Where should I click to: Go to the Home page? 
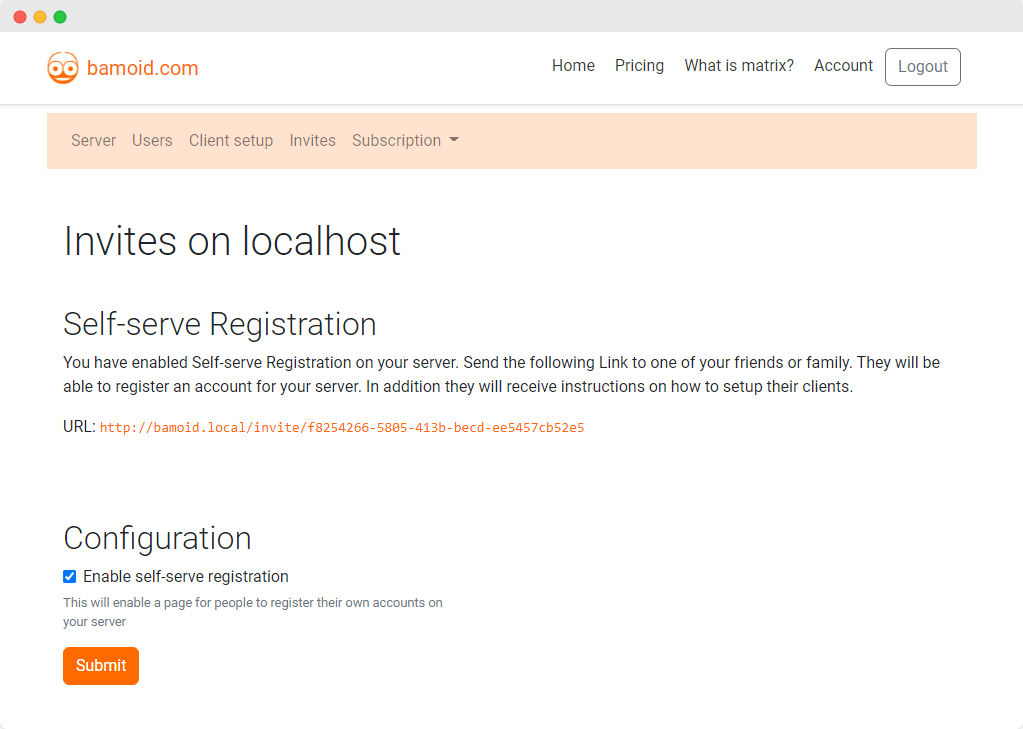coord(573,65)
